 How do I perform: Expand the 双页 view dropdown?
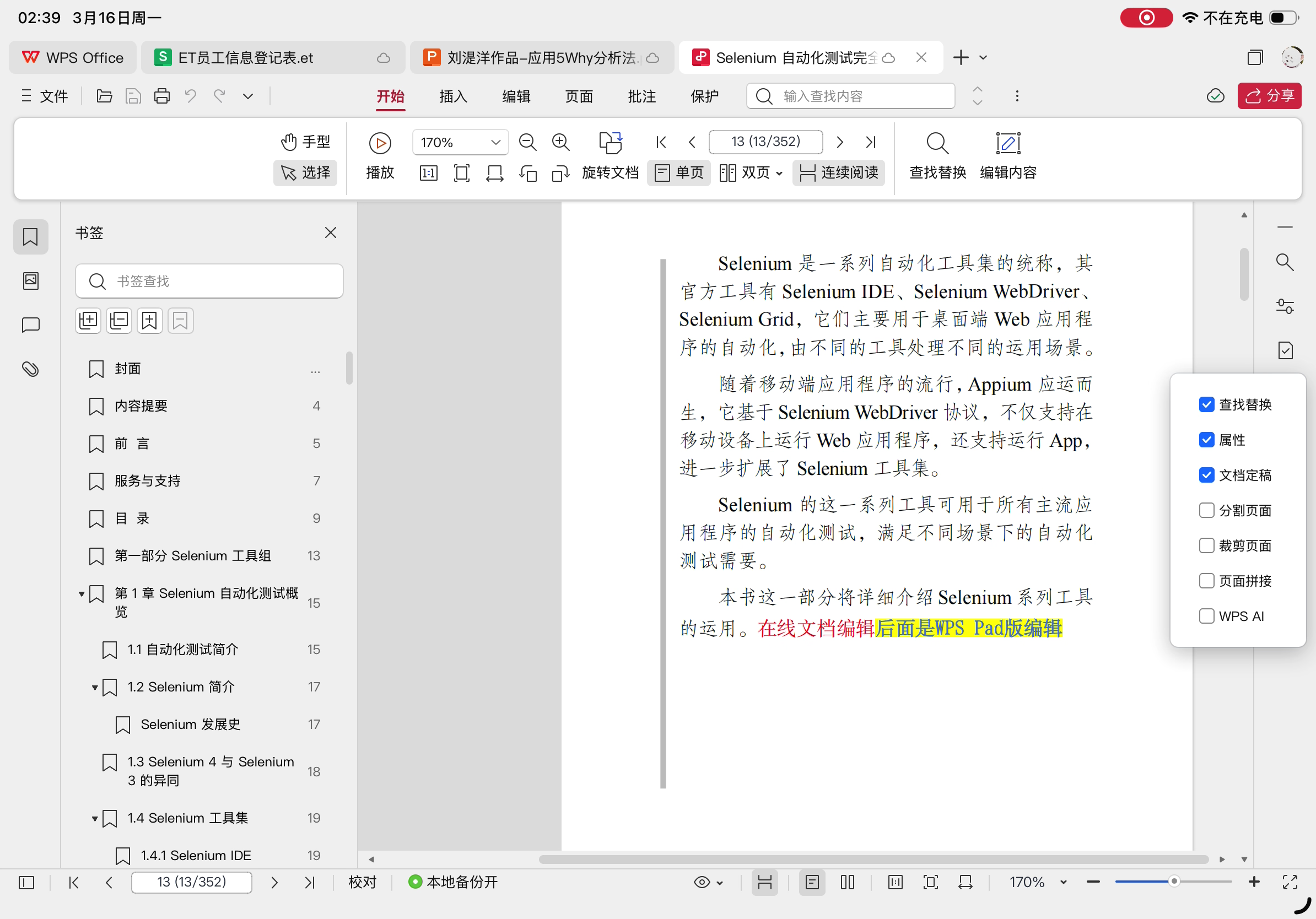(779, 173)
